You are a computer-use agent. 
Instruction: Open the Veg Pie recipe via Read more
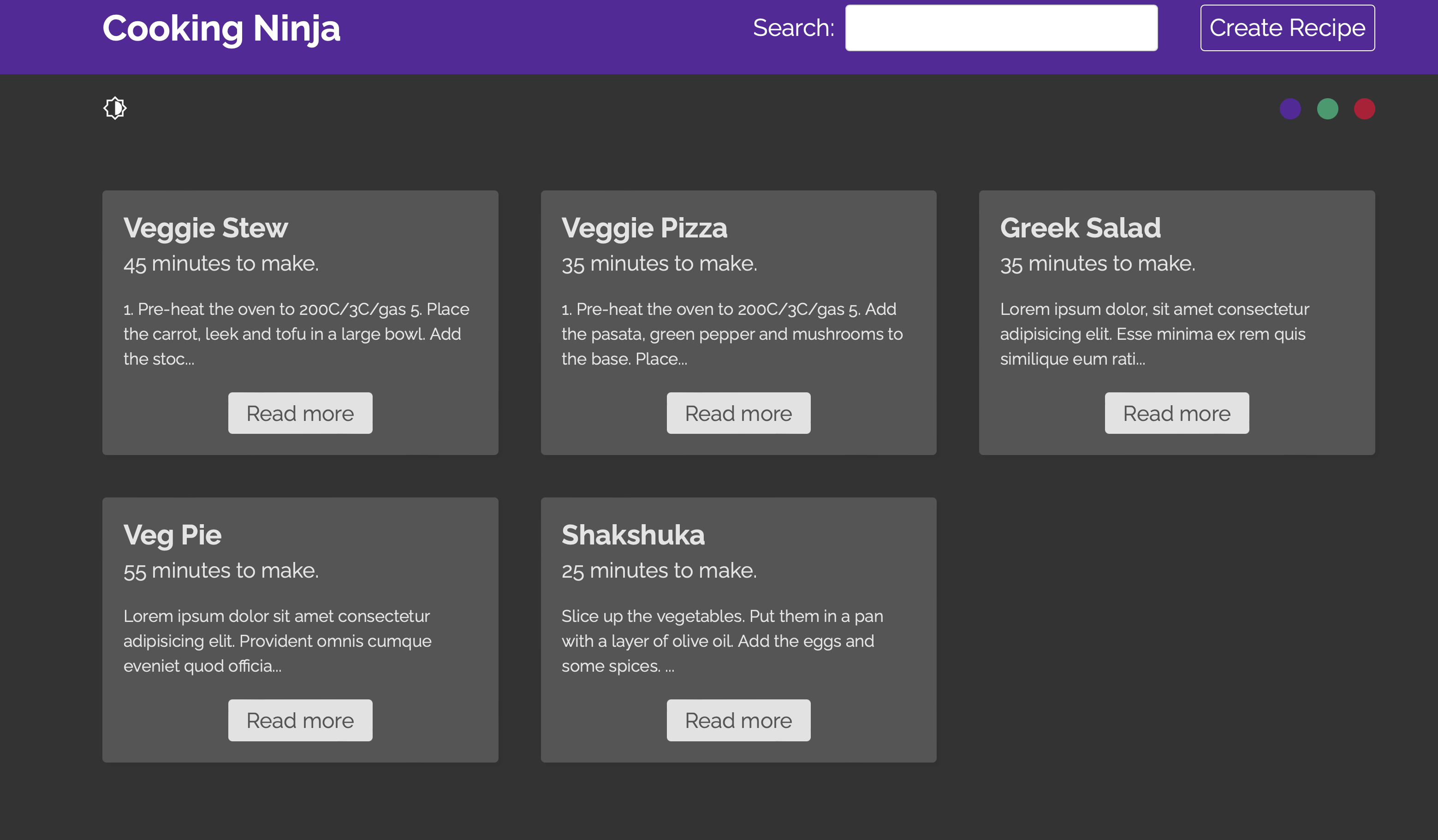[x=300, y=720]
